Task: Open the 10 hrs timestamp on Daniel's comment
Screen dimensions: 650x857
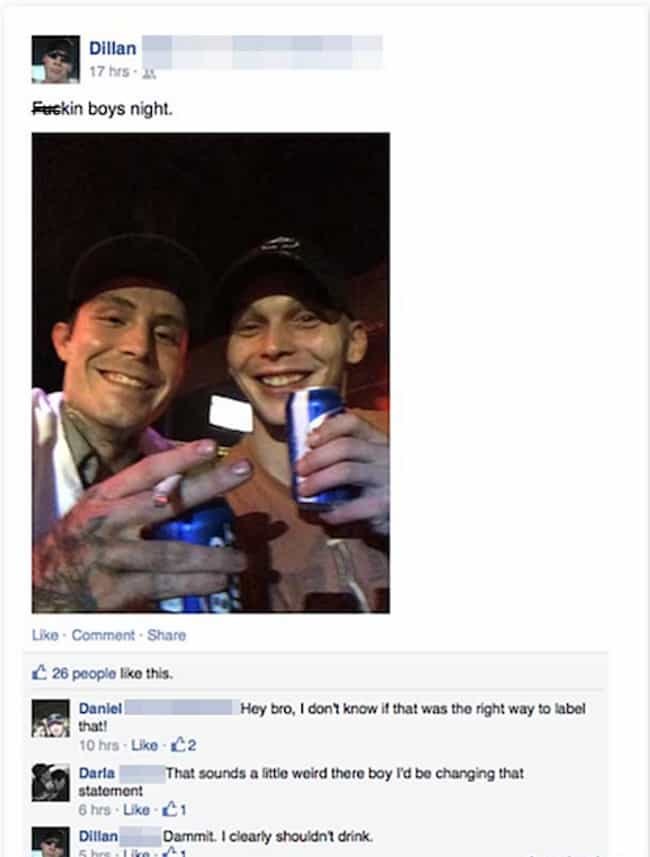Action: click(x=99, y=745)
